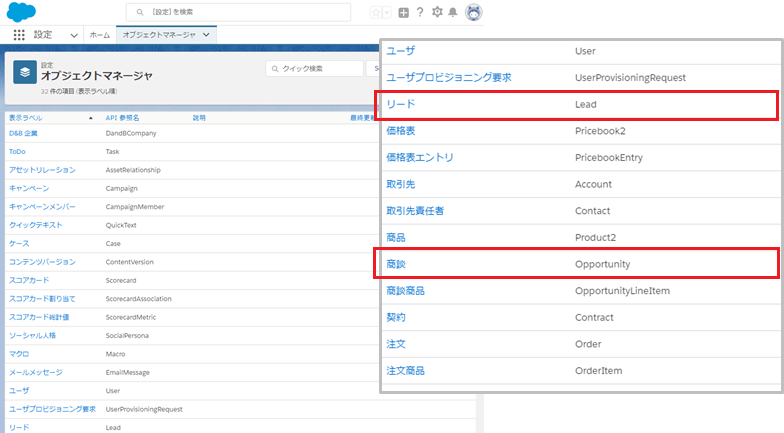Open the キャンペーン object link
Screen dimensions: 784x433
click(28, 188)
